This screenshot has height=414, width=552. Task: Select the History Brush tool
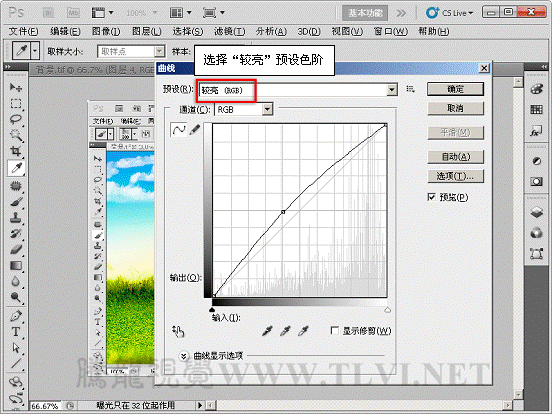pos(16,234)
